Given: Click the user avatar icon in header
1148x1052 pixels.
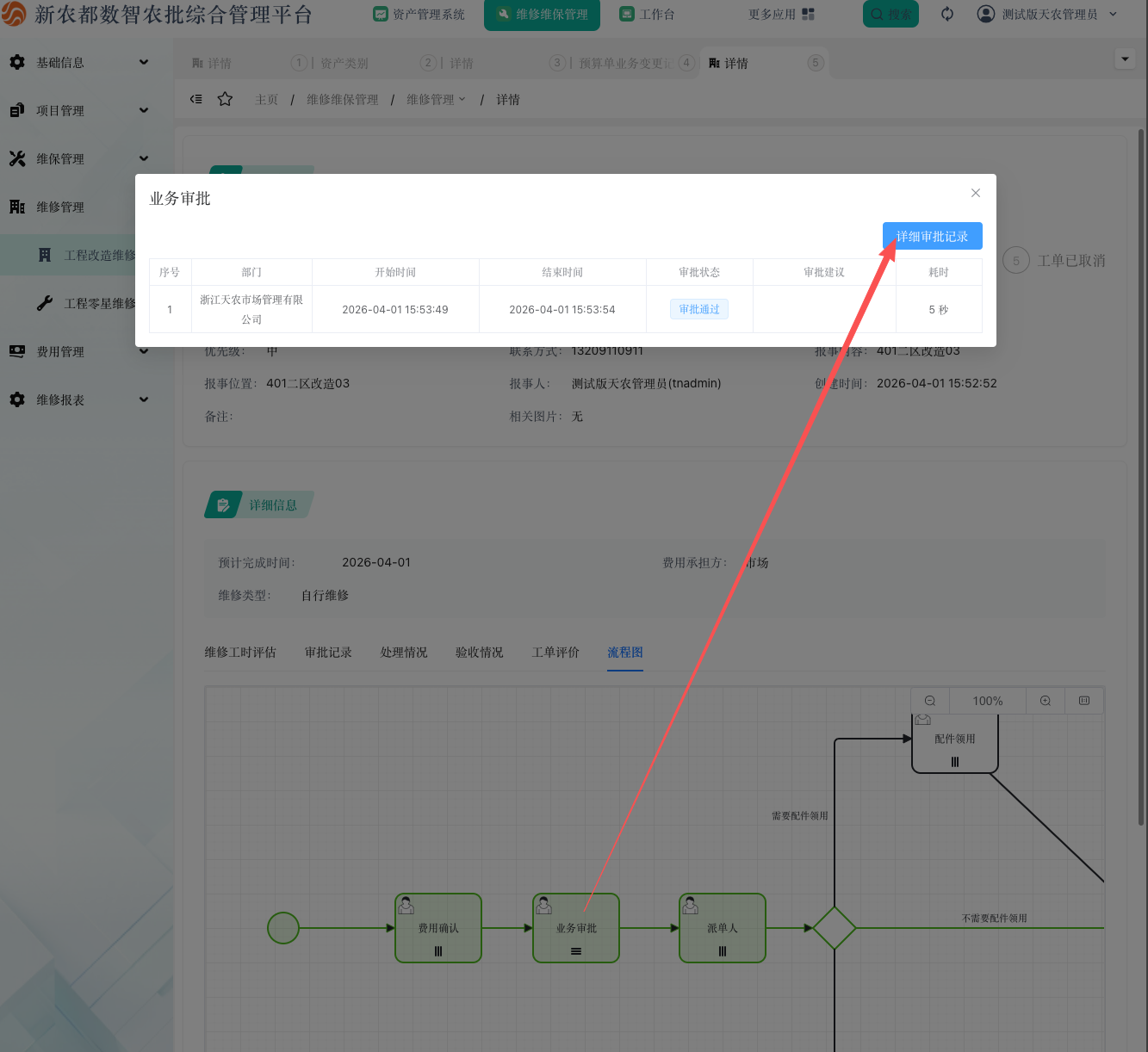Looking at the screenshot, I should click(x=986, y=14).
